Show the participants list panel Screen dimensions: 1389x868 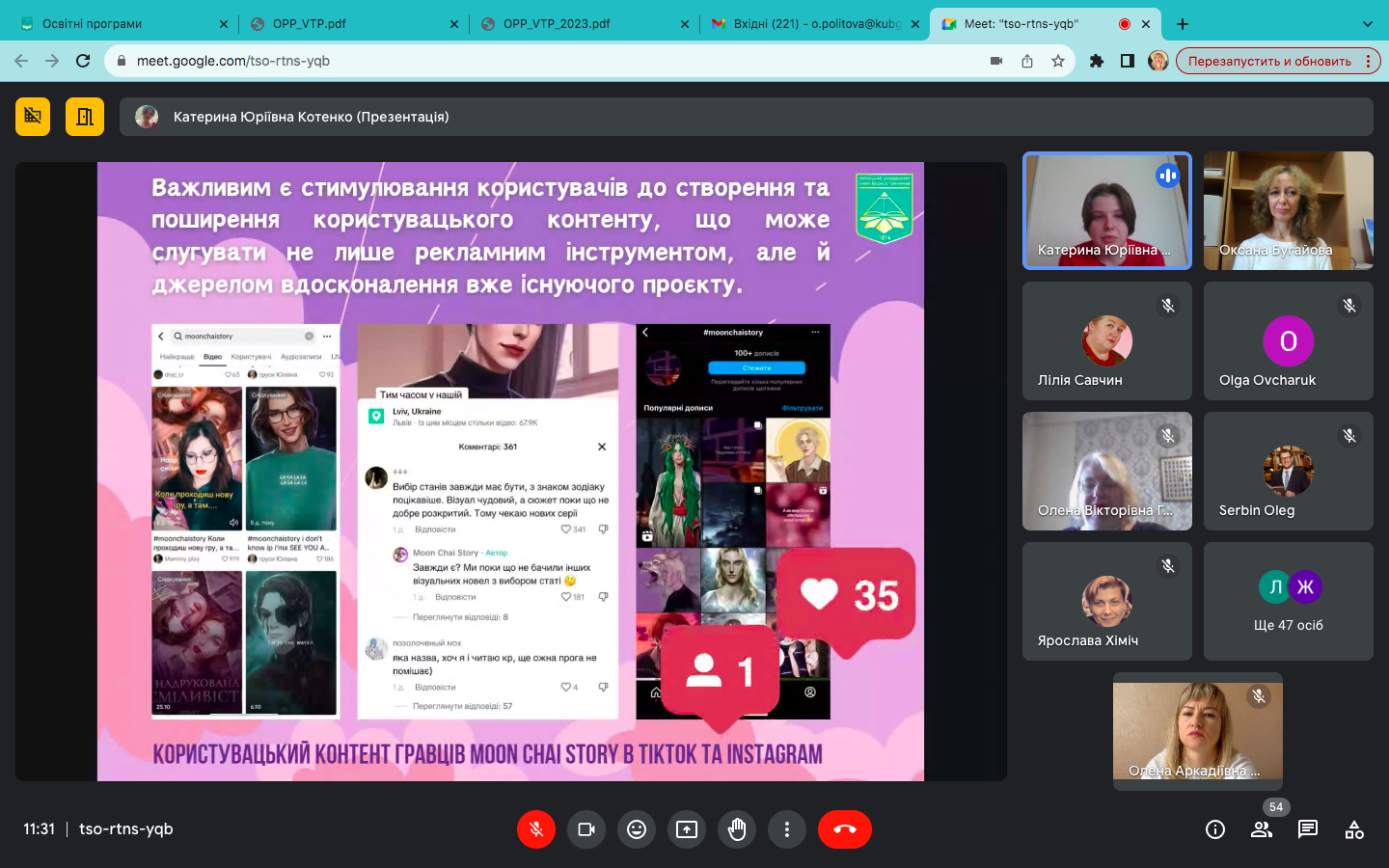click(x=1262, y=829)
